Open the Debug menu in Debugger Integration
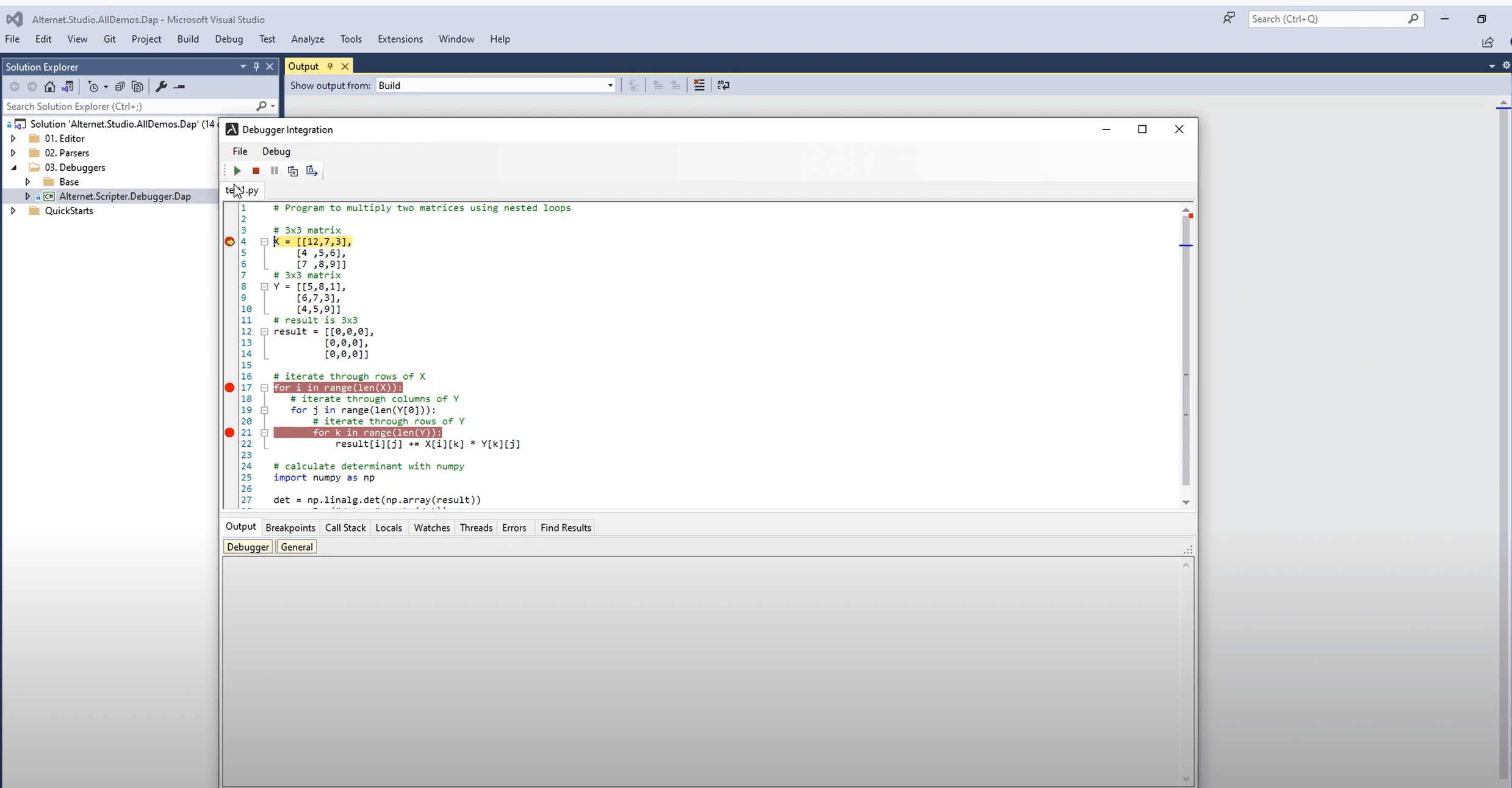This screenshot has width=1512, height=788. point(276,151)
